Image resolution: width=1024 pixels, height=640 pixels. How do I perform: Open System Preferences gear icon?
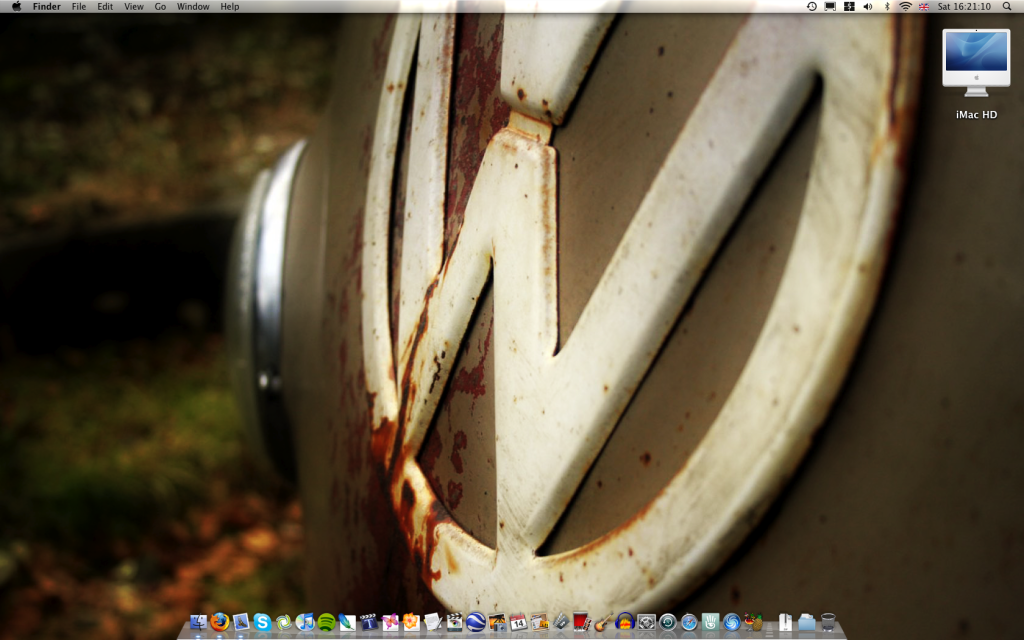[647, 622]
